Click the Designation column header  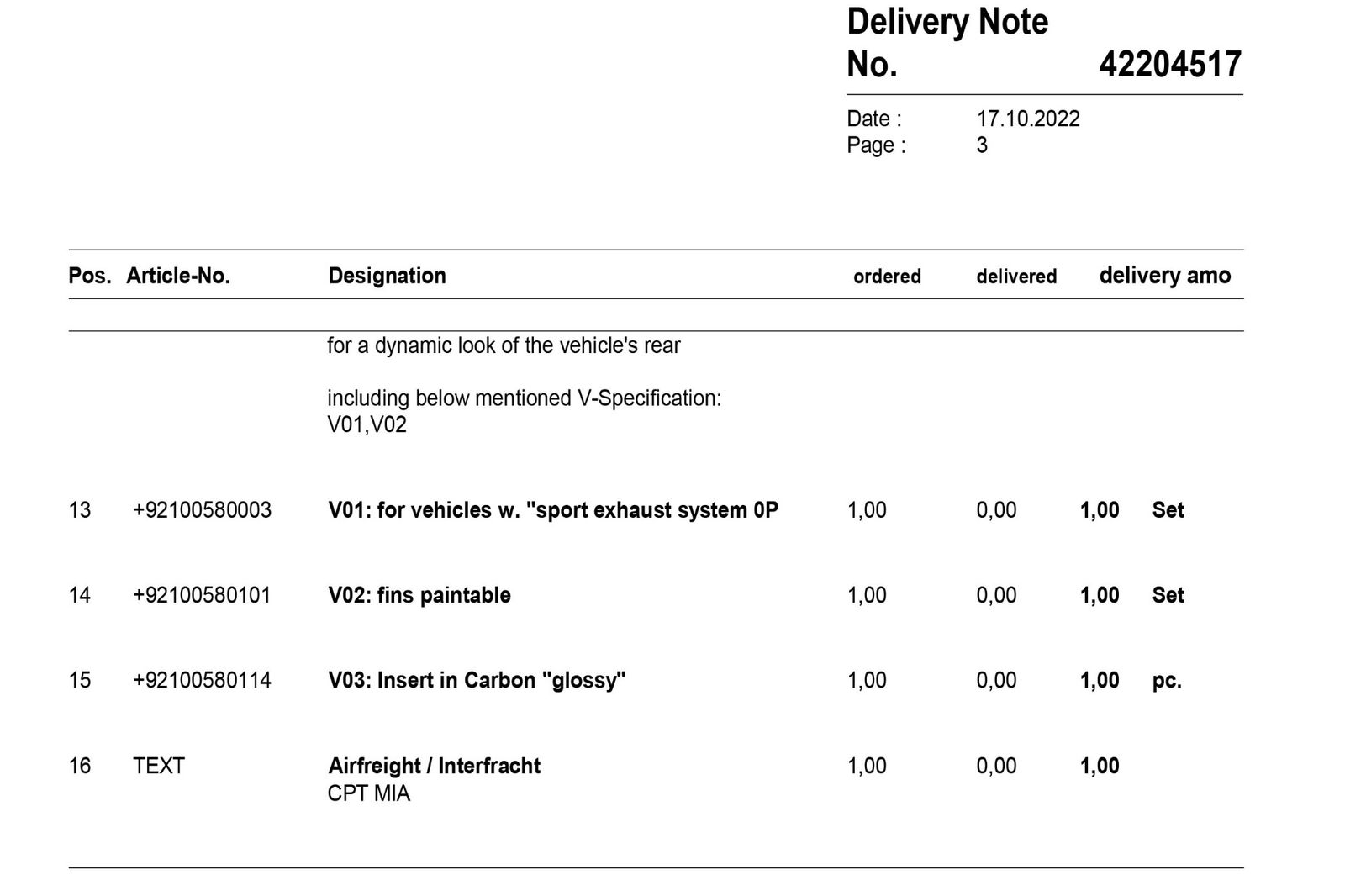387,276
